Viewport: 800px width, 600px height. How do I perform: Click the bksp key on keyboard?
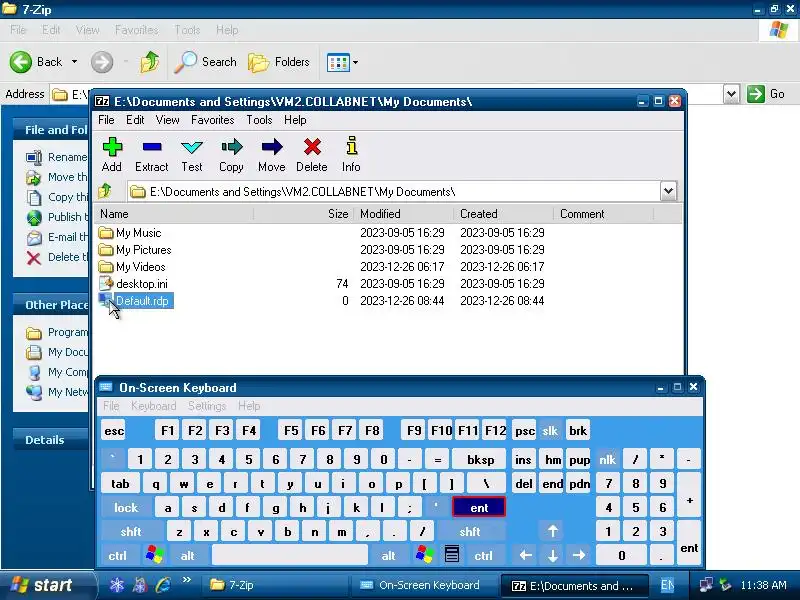tap(480, 460)
